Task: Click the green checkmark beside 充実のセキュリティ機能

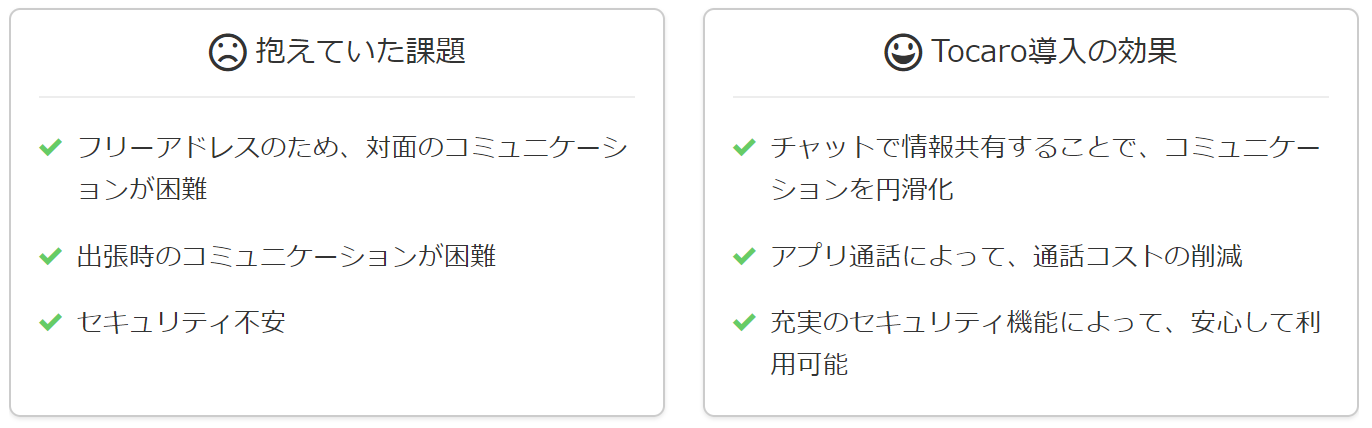Action: point(744,323)
